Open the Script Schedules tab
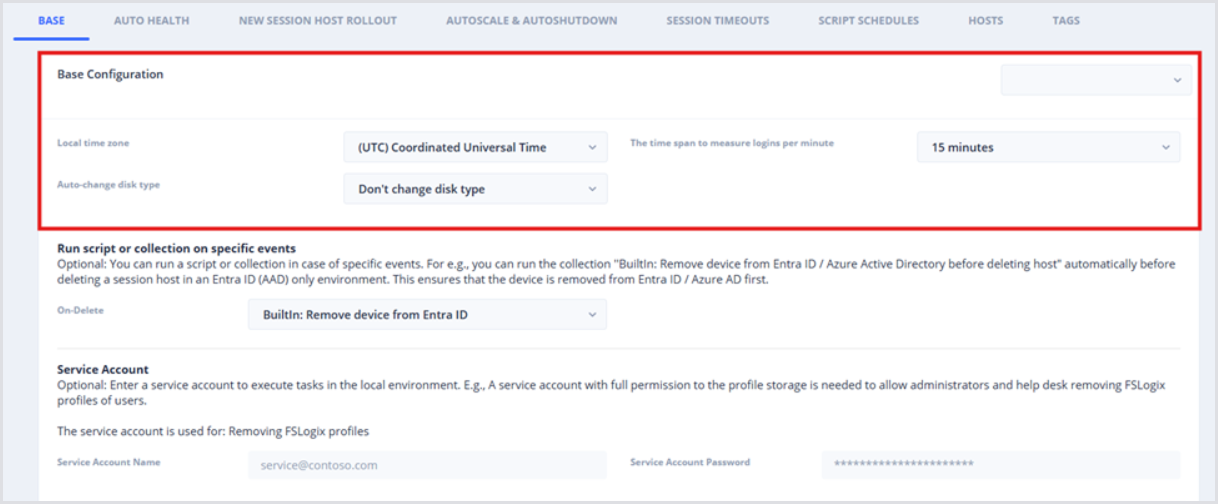 pyautogui.click(x=868, y=20)
